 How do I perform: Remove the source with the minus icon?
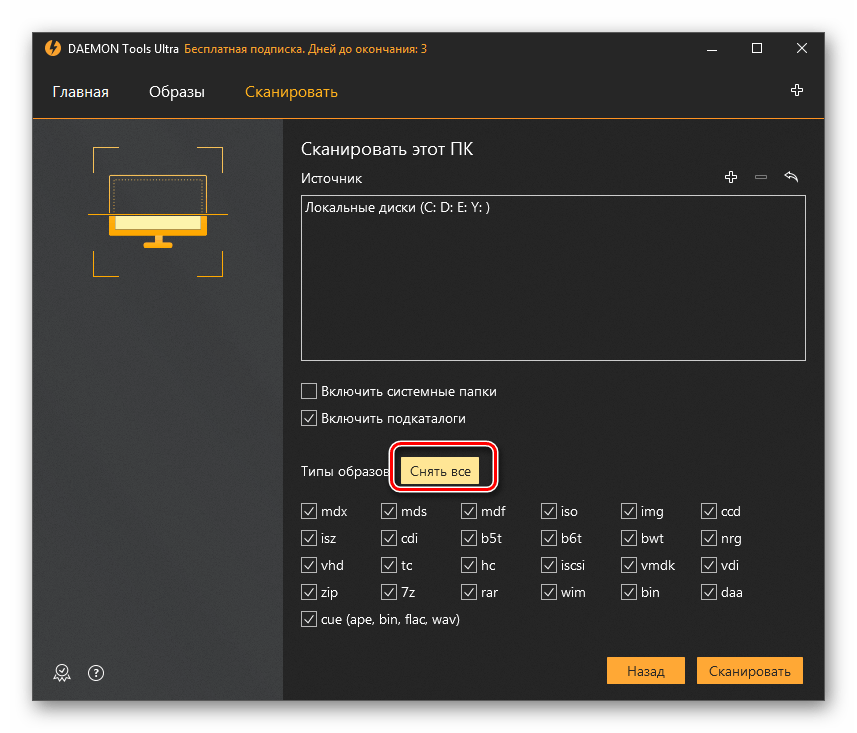point(761,177)
